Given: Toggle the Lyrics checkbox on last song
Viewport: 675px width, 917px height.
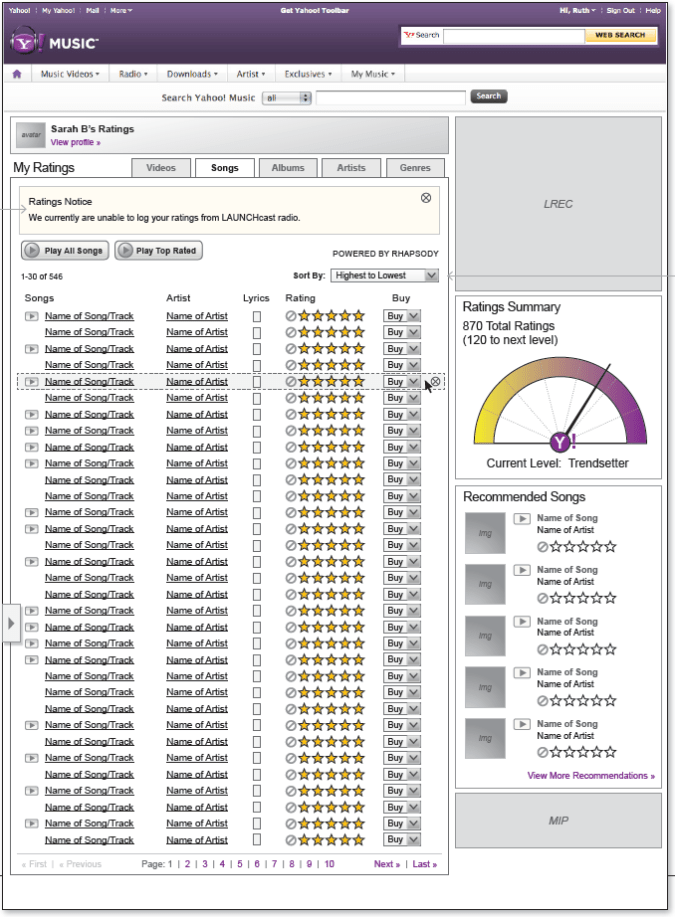Looking at the screenshot, I should [257, 840].
